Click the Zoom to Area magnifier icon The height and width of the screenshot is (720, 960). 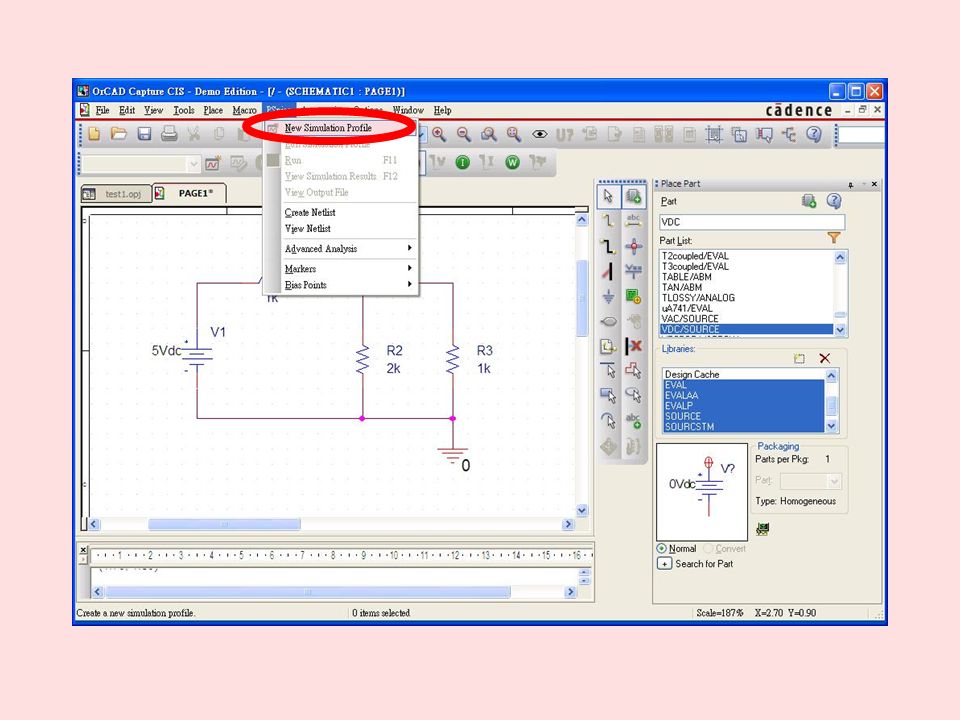click(x=488, y=134)
